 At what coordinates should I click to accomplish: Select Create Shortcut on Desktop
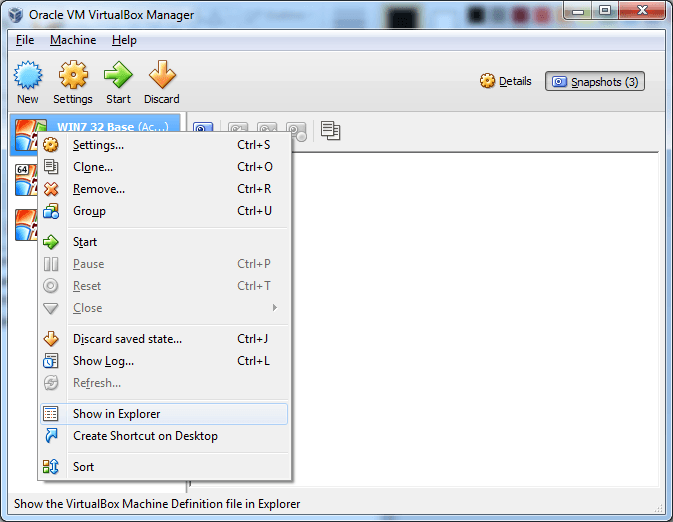(x=145, y=436)
